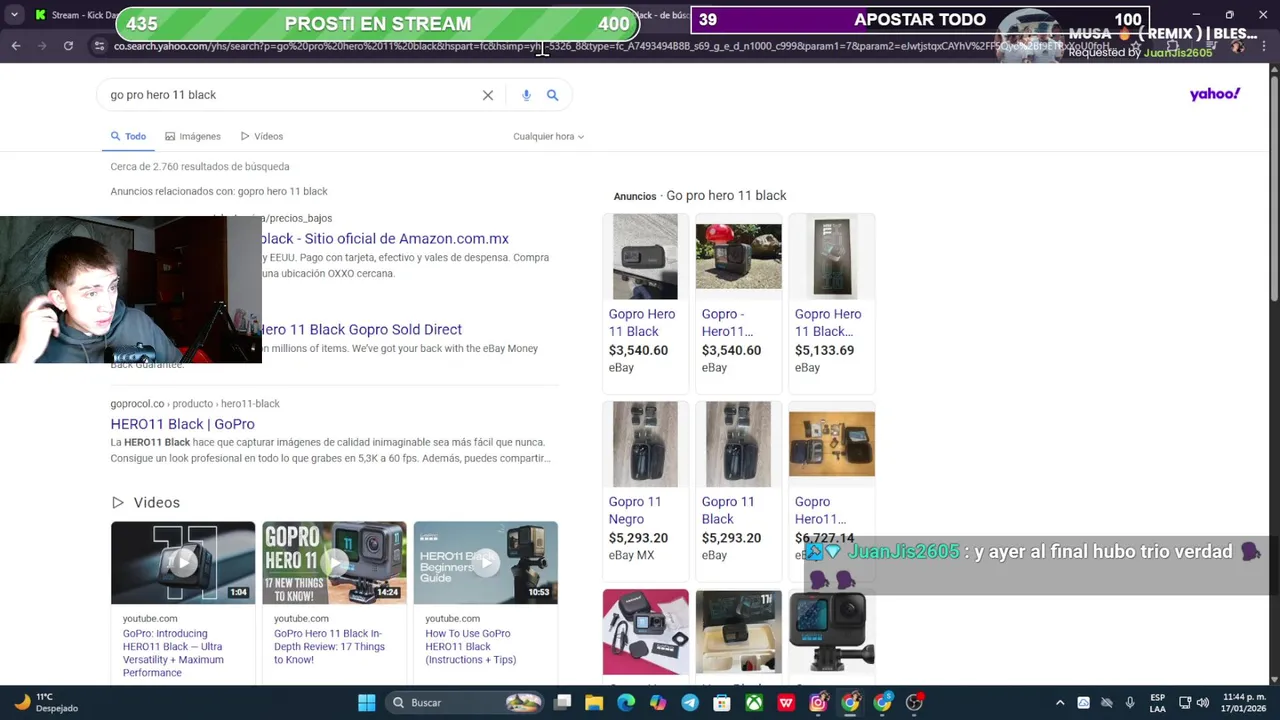1280x720 pixels.
Task: Launch Microsoft Edge from the taskbar
Action: 626,703
